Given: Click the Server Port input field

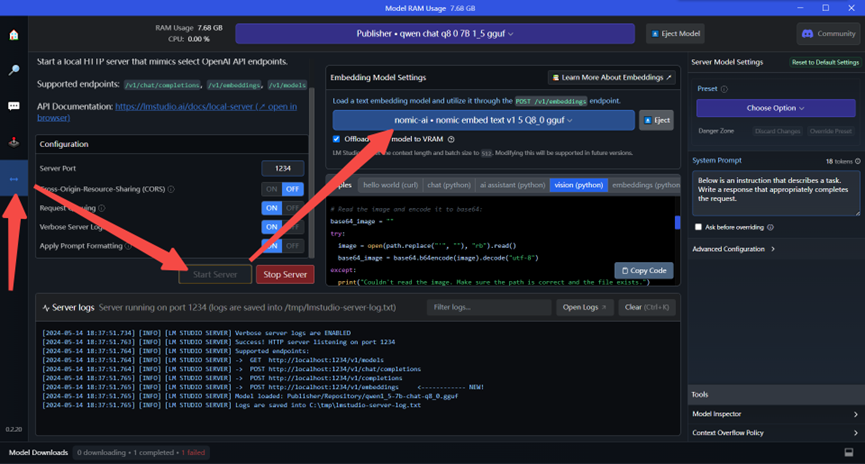Looking at the screenshot, I should pyautogui.click(x=282, y=168).
